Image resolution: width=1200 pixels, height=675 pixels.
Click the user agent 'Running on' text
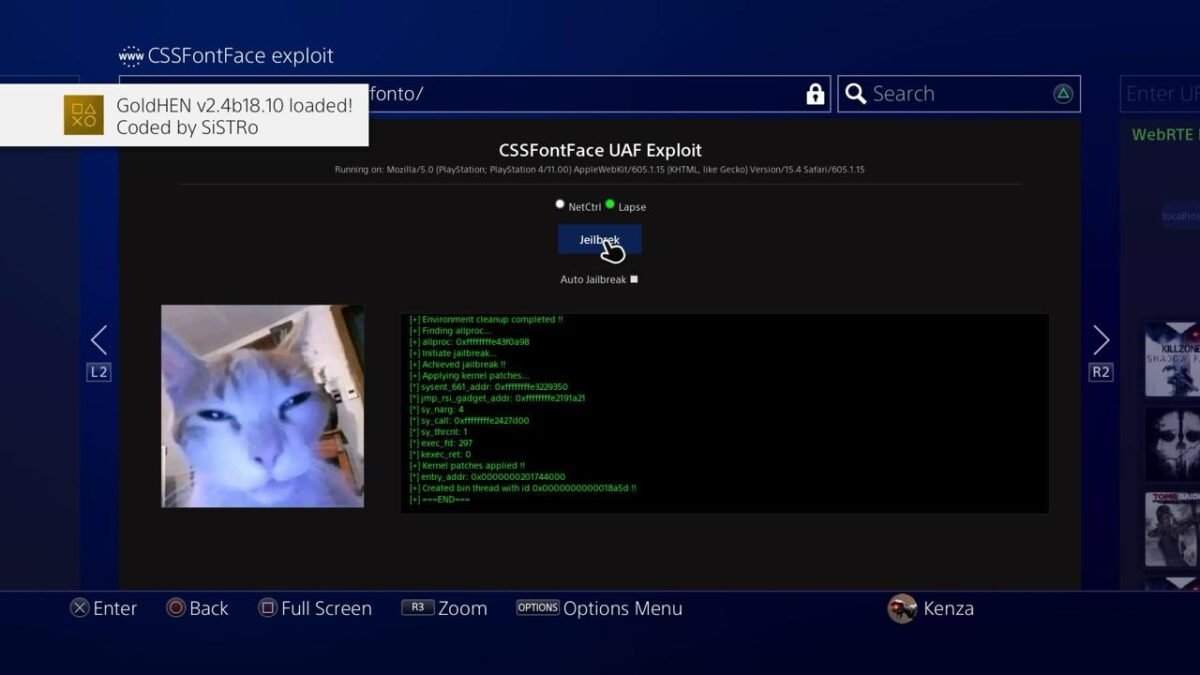pyautogui.click(x=600, y=170)
